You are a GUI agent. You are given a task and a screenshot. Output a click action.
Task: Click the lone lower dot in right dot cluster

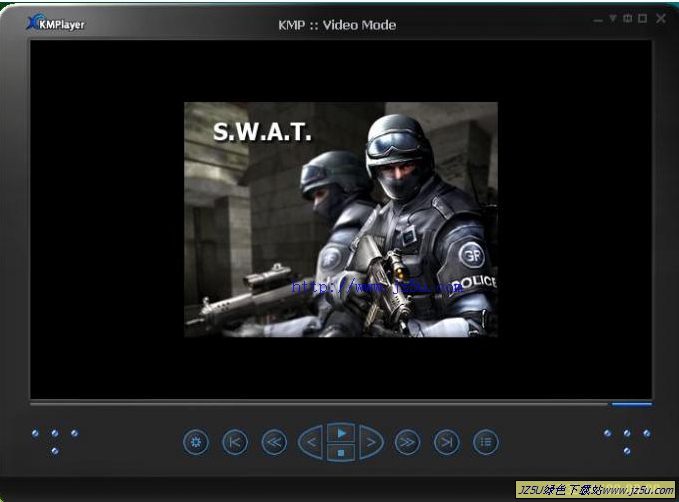627,451
